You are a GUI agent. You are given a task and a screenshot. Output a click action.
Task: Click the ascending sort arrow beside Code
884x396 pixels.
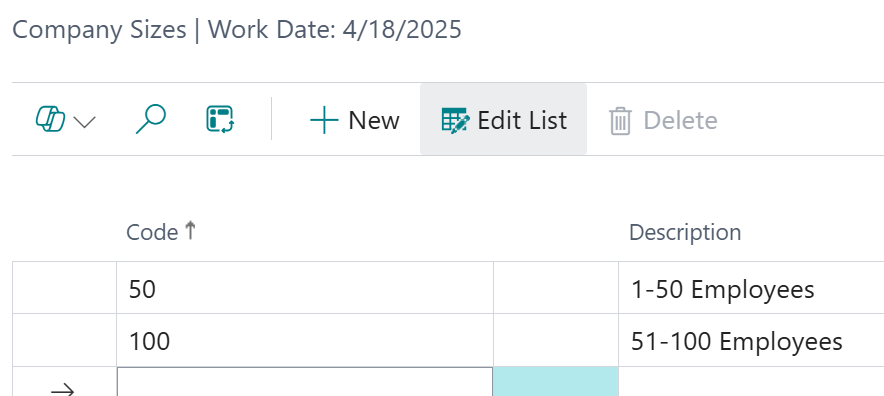pyautogui.click(x=190, y=230)
